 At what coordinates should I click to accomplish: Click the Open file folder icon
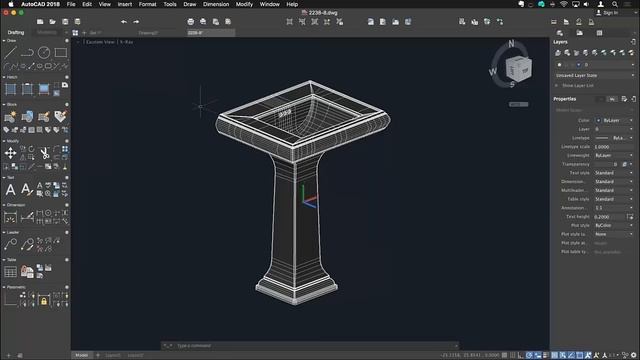52,22
